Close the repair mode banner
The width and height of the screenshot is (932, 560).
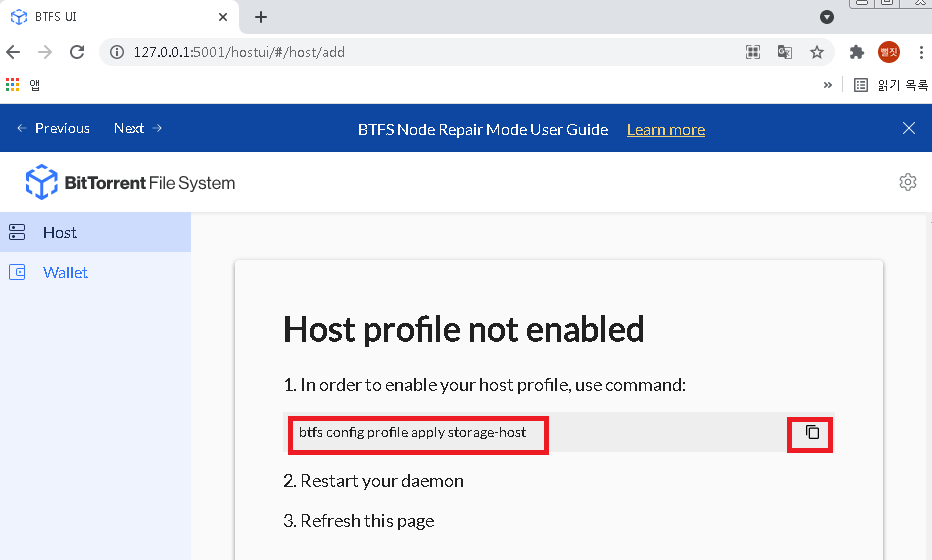tap(908, 128)
